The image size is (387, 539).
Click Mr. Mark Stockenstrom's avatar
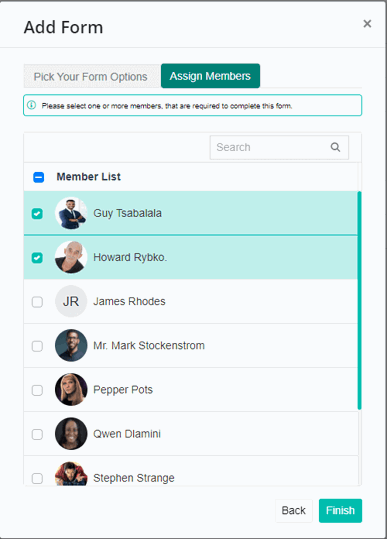[71, 345]
